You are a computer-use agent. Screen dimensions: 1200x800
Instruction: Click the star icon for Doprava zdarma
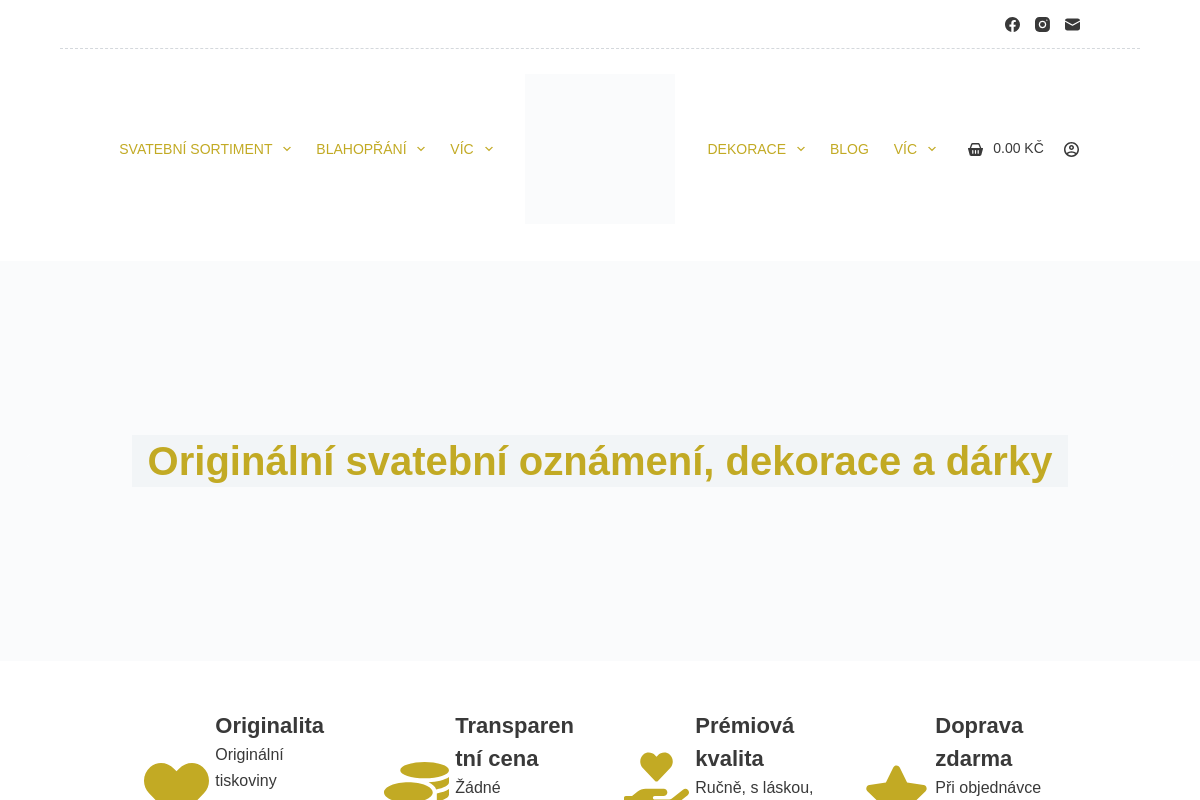896,783
